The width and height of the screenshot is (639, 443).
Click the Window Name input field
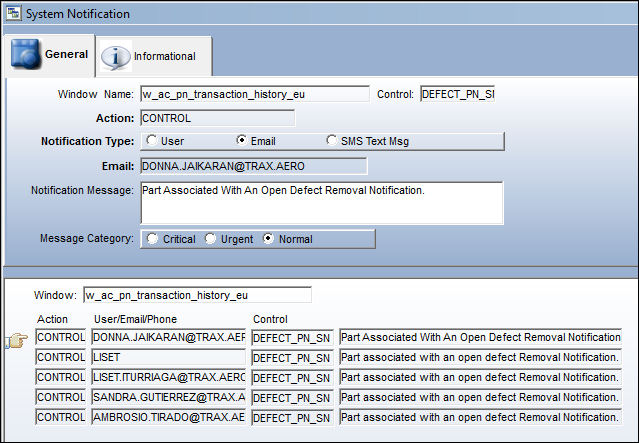click(255, 94)
